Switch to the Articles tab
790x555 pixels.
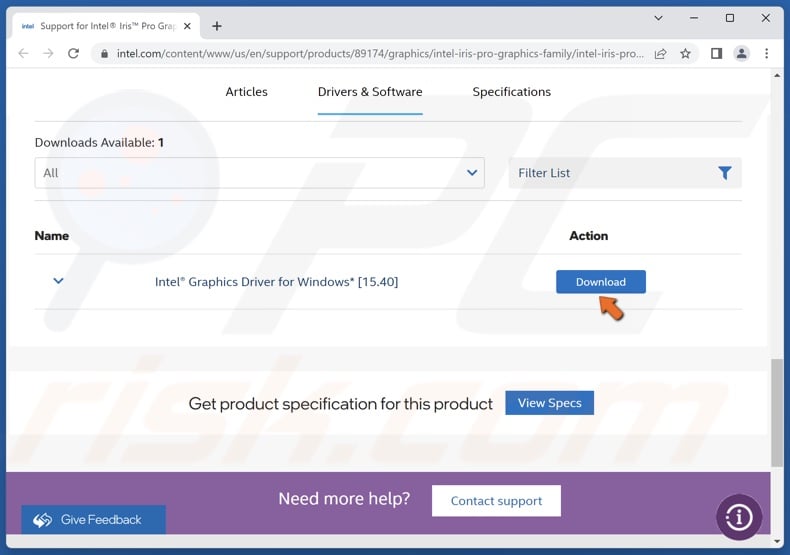tap(246, 92)
